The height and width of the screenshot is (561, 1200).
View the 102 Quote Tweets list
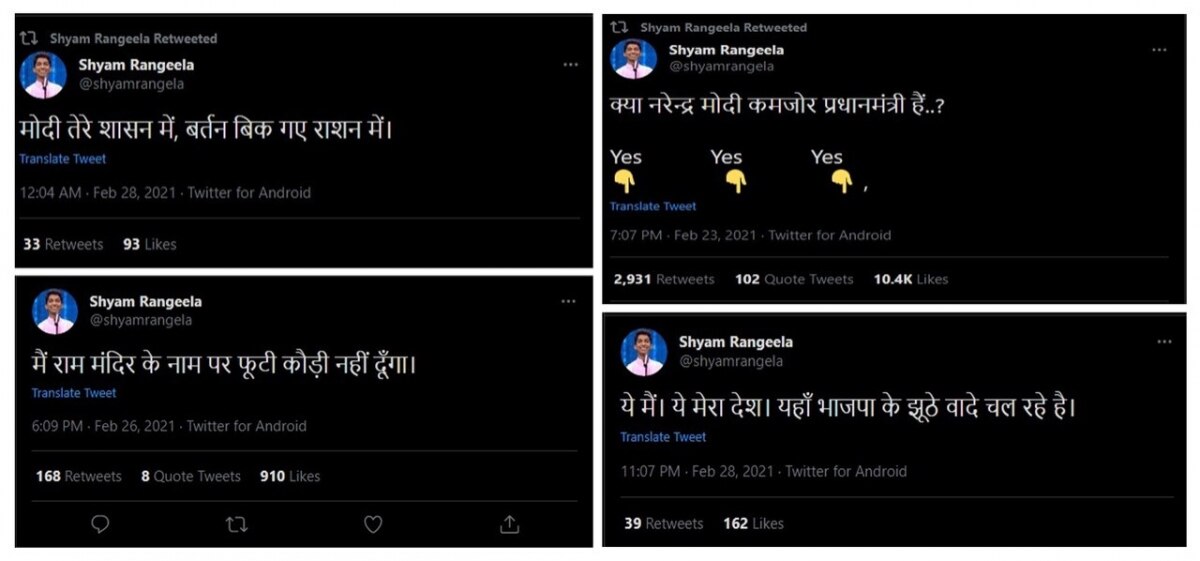coord(794,279)
